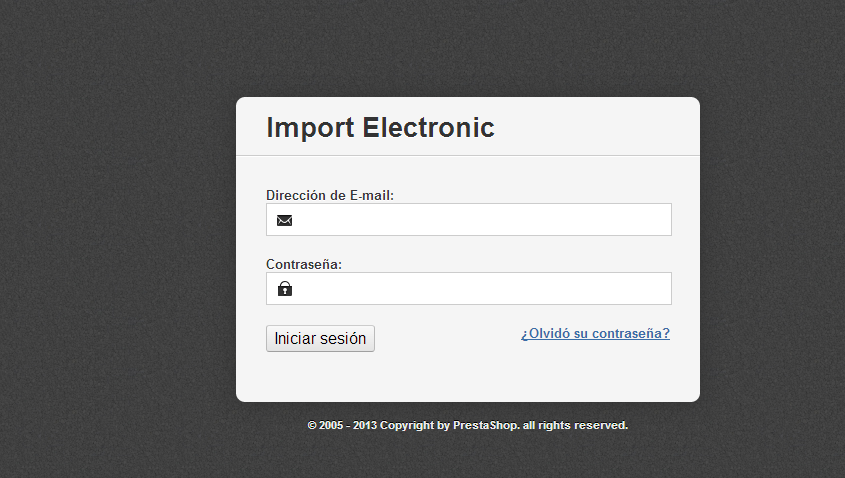Click the Contraseña label text
The image size is (845, 478).
pyautogui.click(x=304, y=264)
